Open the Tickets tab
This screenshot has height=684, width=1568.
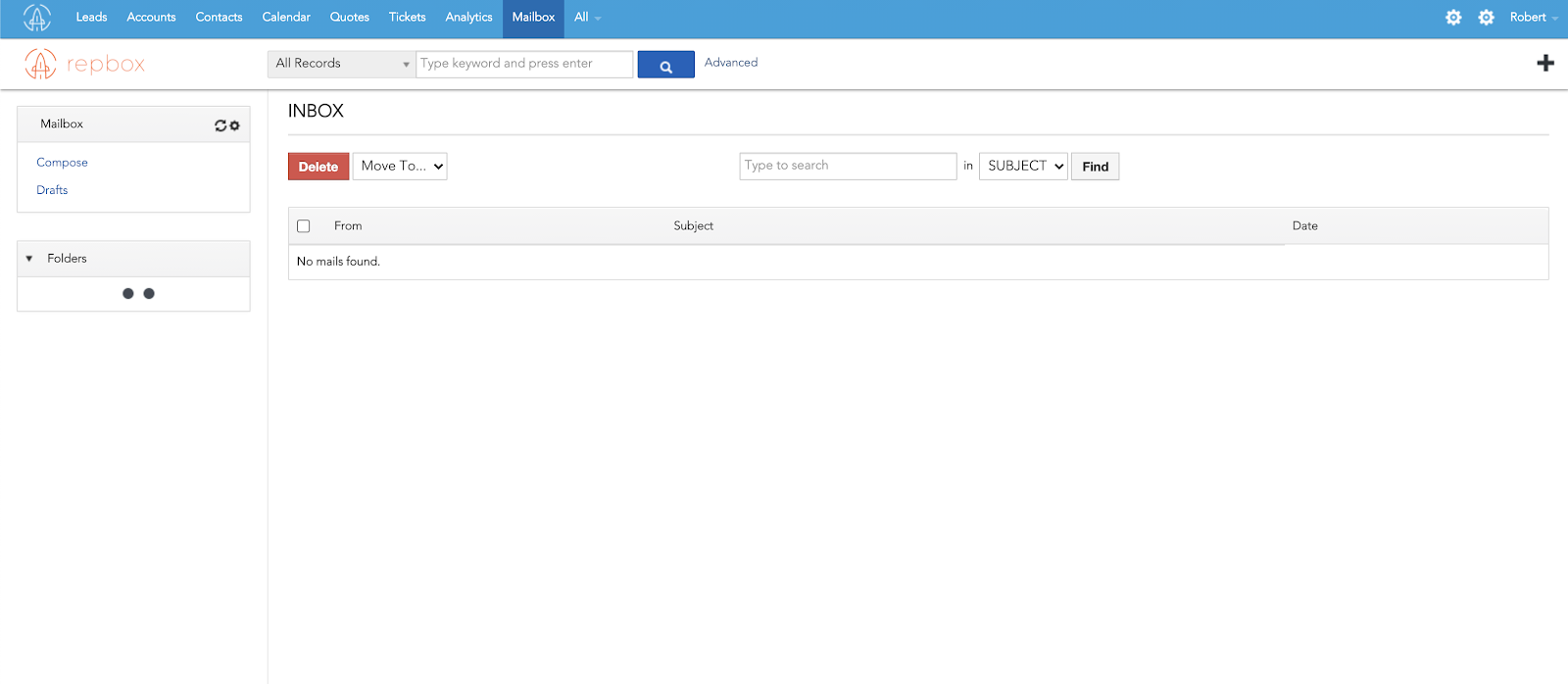coord(407,18)
